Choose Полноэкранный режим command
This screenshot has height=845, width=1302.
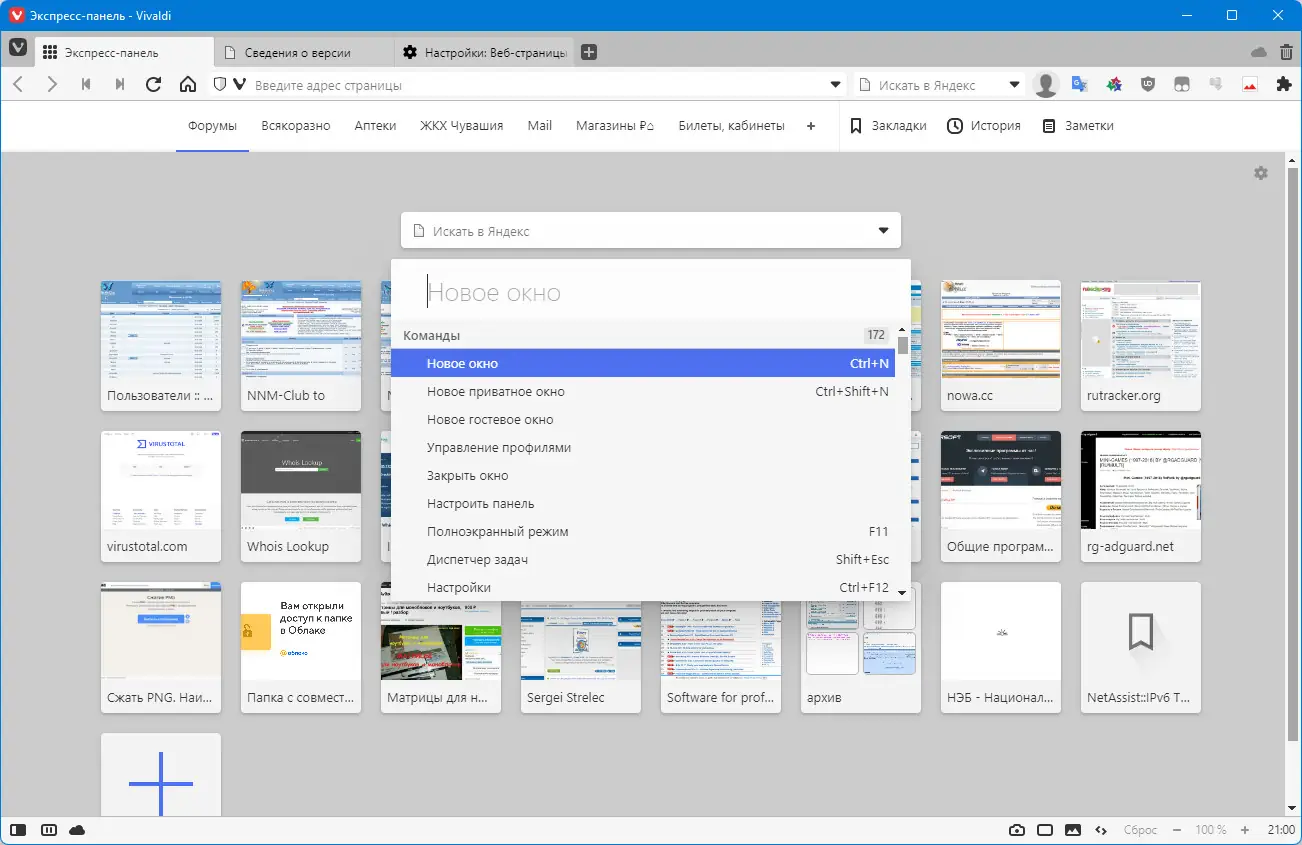click(x=644, y=531)
